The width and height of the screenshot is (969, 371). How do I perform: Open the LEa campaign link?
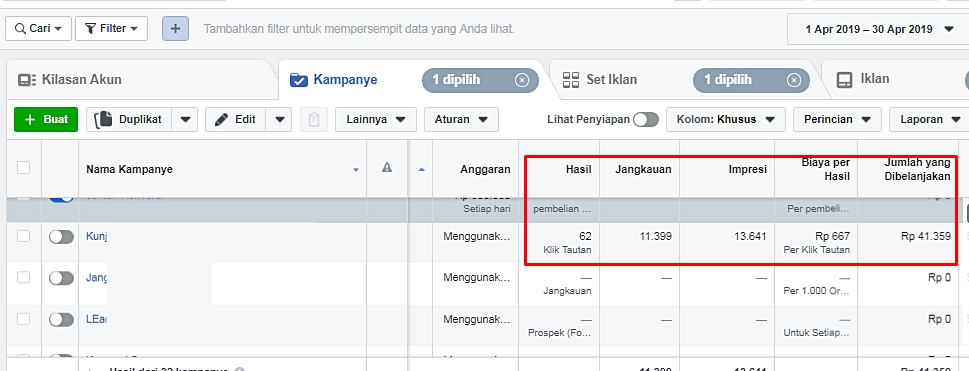(96, 320)
